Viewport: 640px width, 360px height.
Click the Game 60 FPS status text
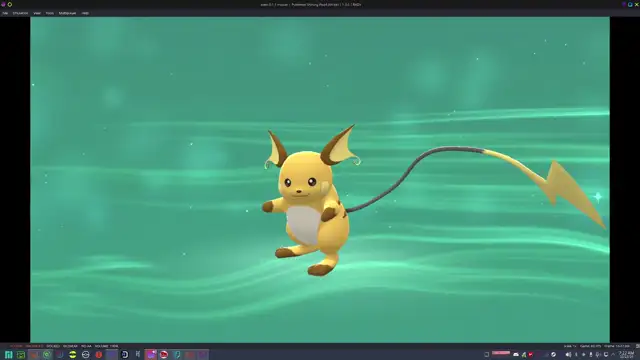point(590,346)
